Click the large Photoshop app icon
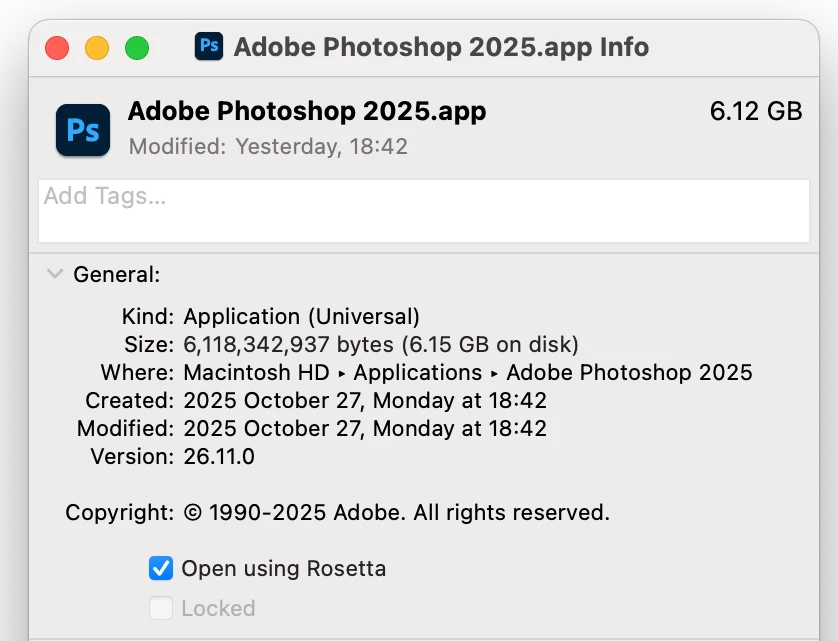Image resolution: width=838 pixels, height=641 pixels. tap(83, 129)
